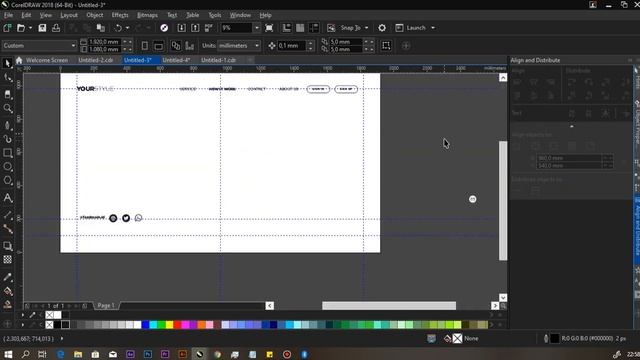Select the Color Eyedropper tool
640x360 pixels.
tap(7, 277)
